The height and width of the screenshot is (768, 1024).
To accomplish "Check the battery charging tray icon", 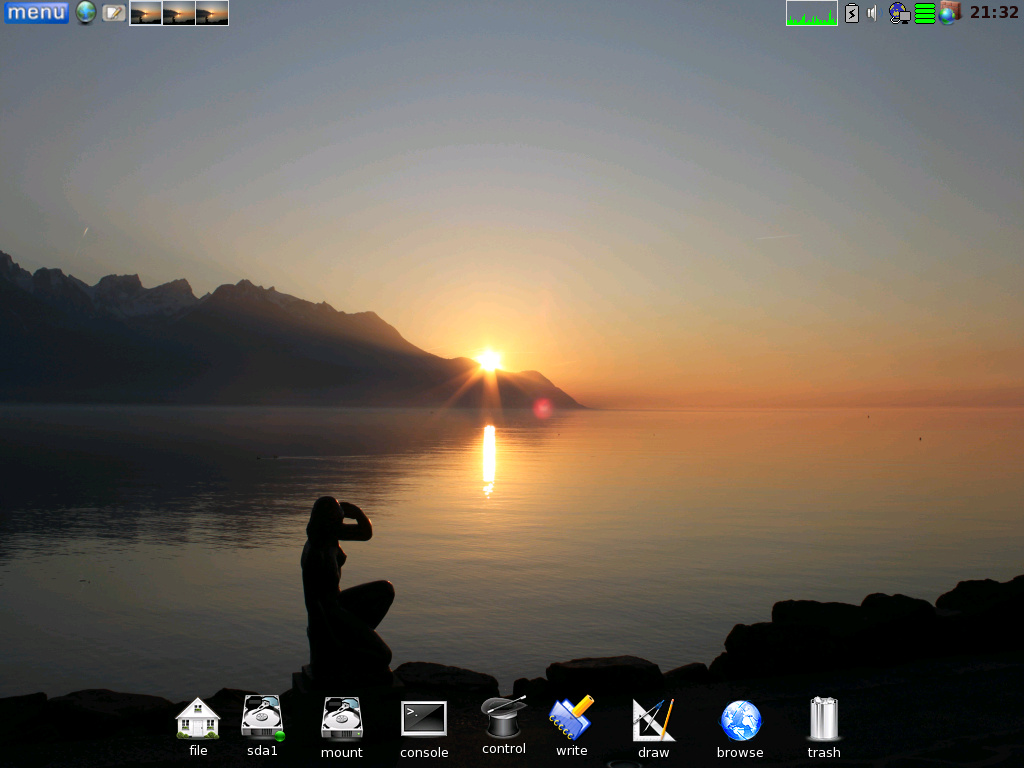I will click(x=852, y=13).
